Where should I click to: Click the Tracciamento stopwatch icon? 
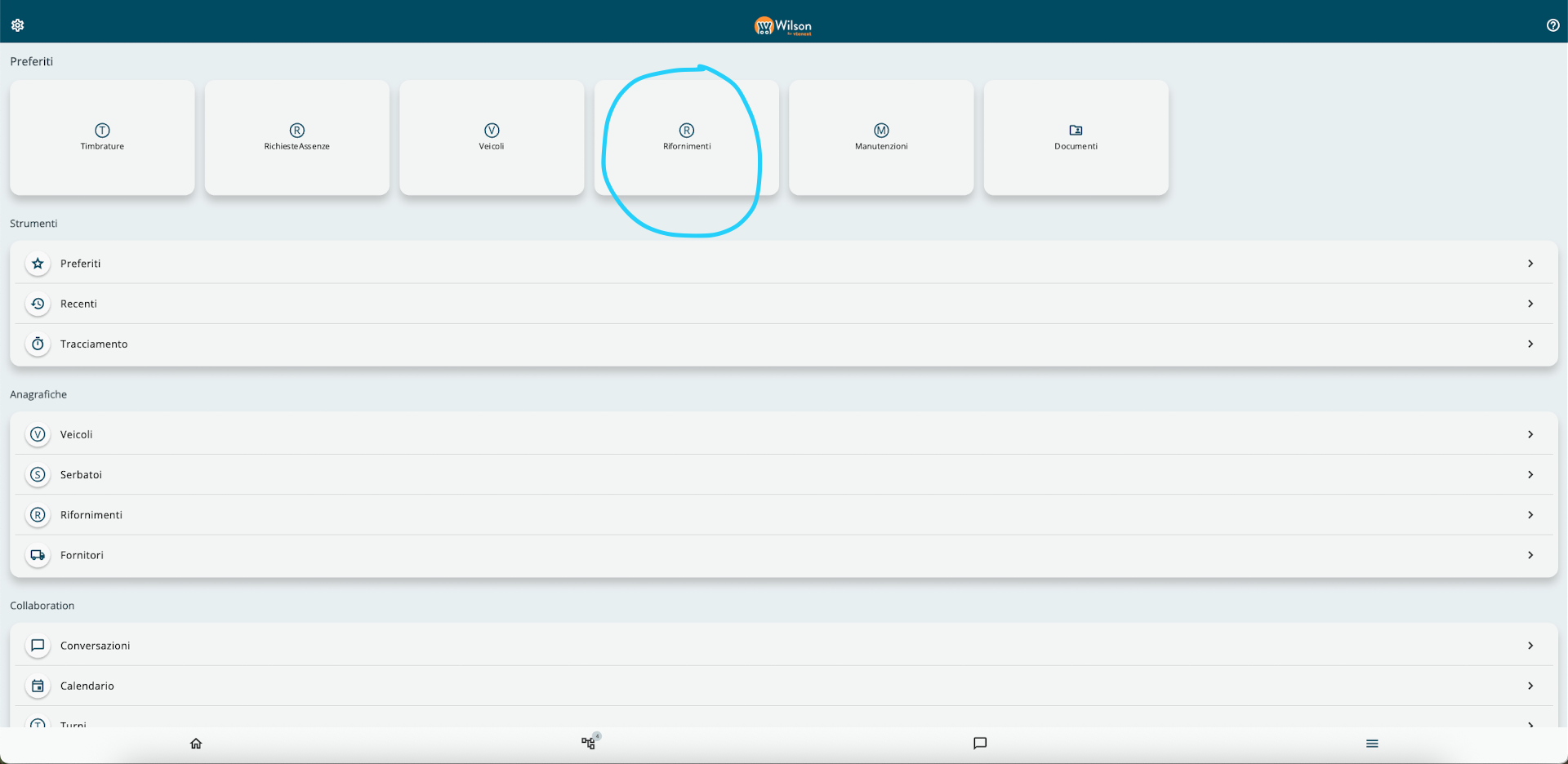38,344
